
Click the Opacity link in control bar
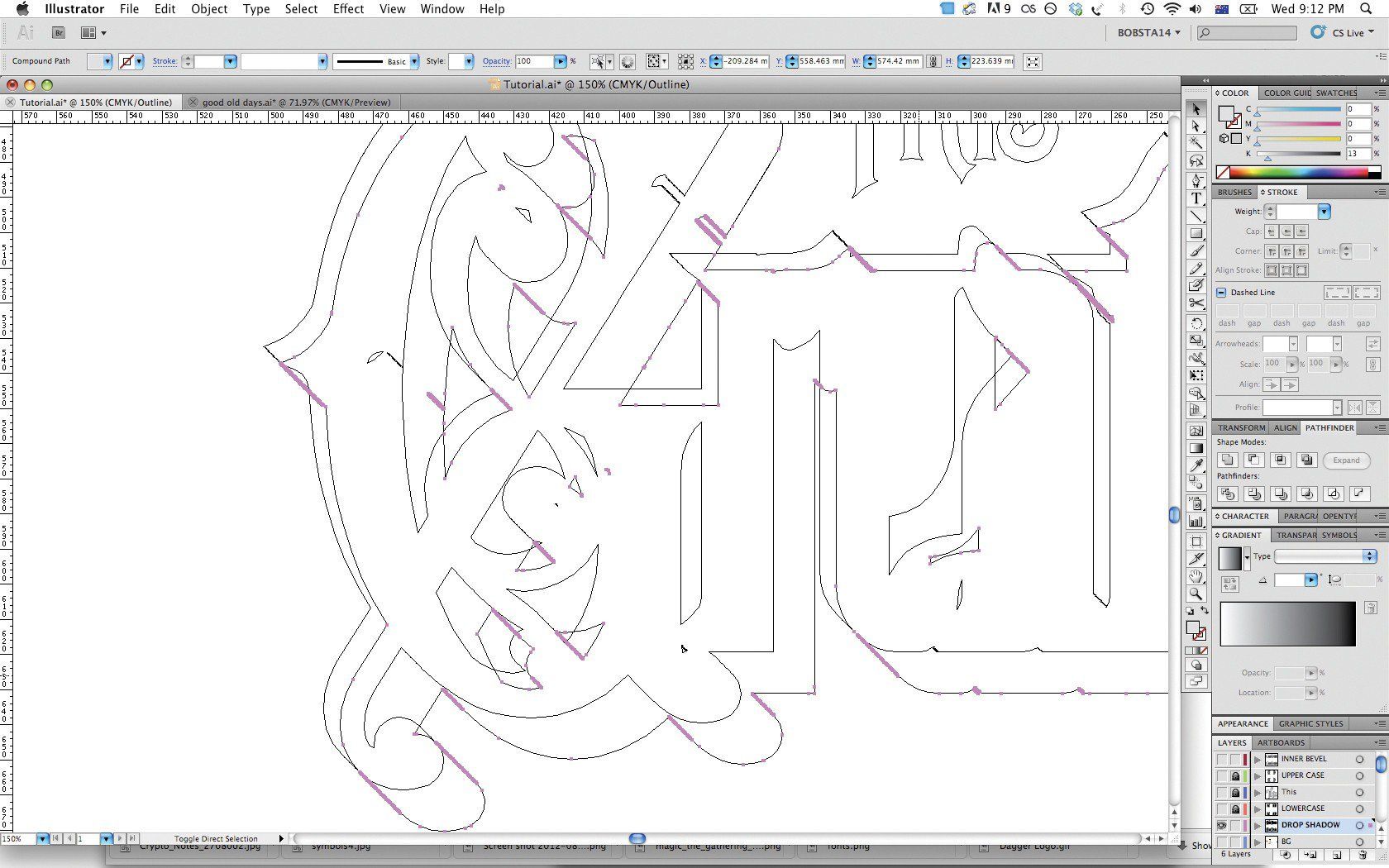(497, 61)
